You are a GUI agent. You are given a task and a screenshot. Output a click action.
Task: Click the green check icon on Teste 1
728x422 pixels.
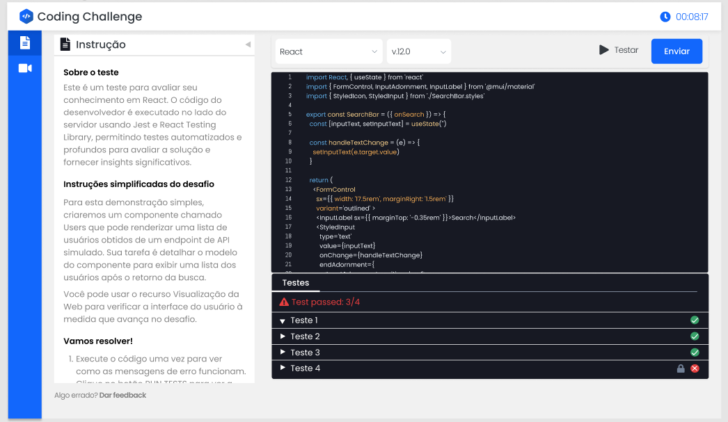click(x=694, y=320)
